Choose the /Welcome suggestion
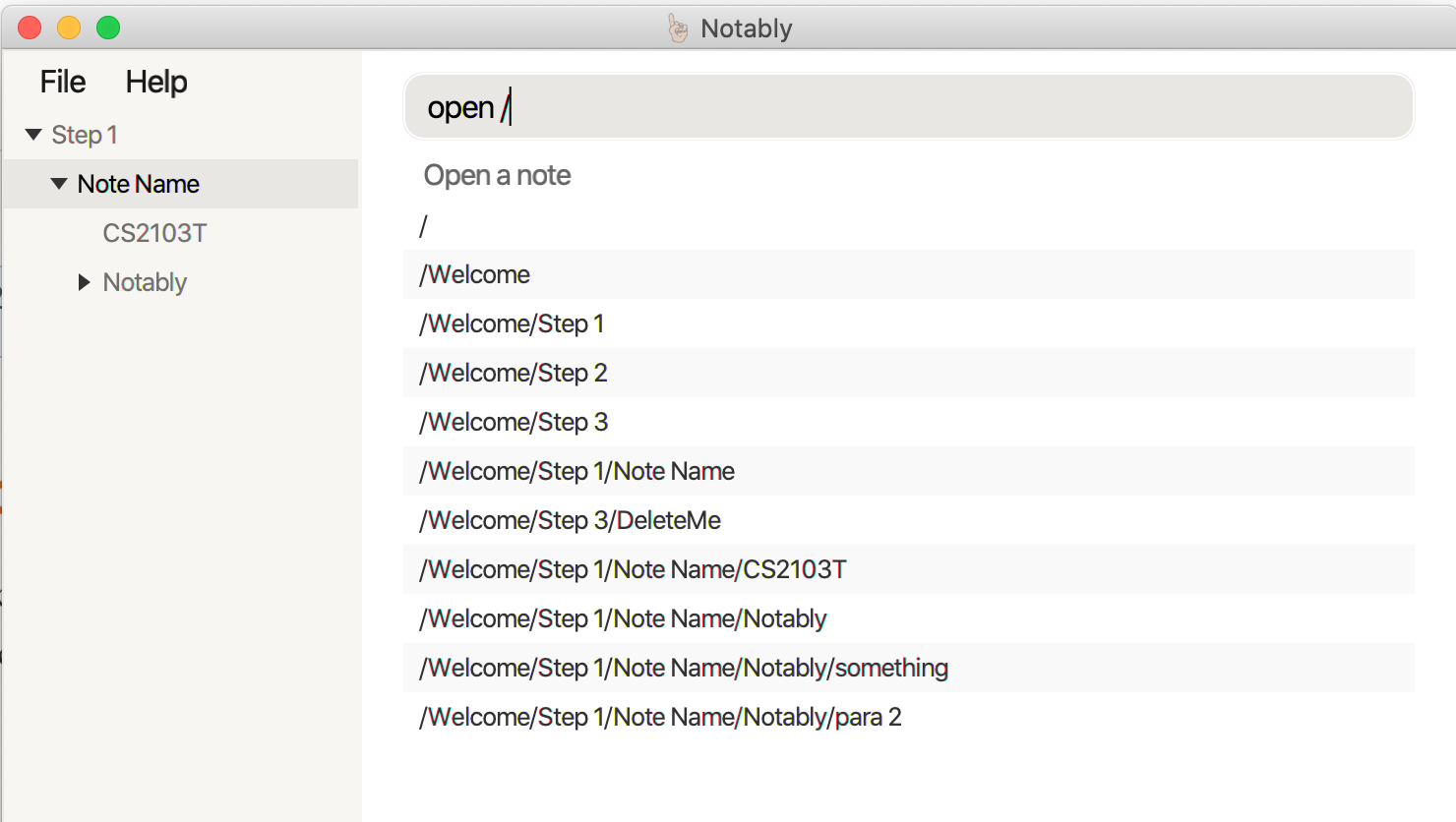Image resolution: width=1456 pixels, height=822 pixels. pos(909,274)
